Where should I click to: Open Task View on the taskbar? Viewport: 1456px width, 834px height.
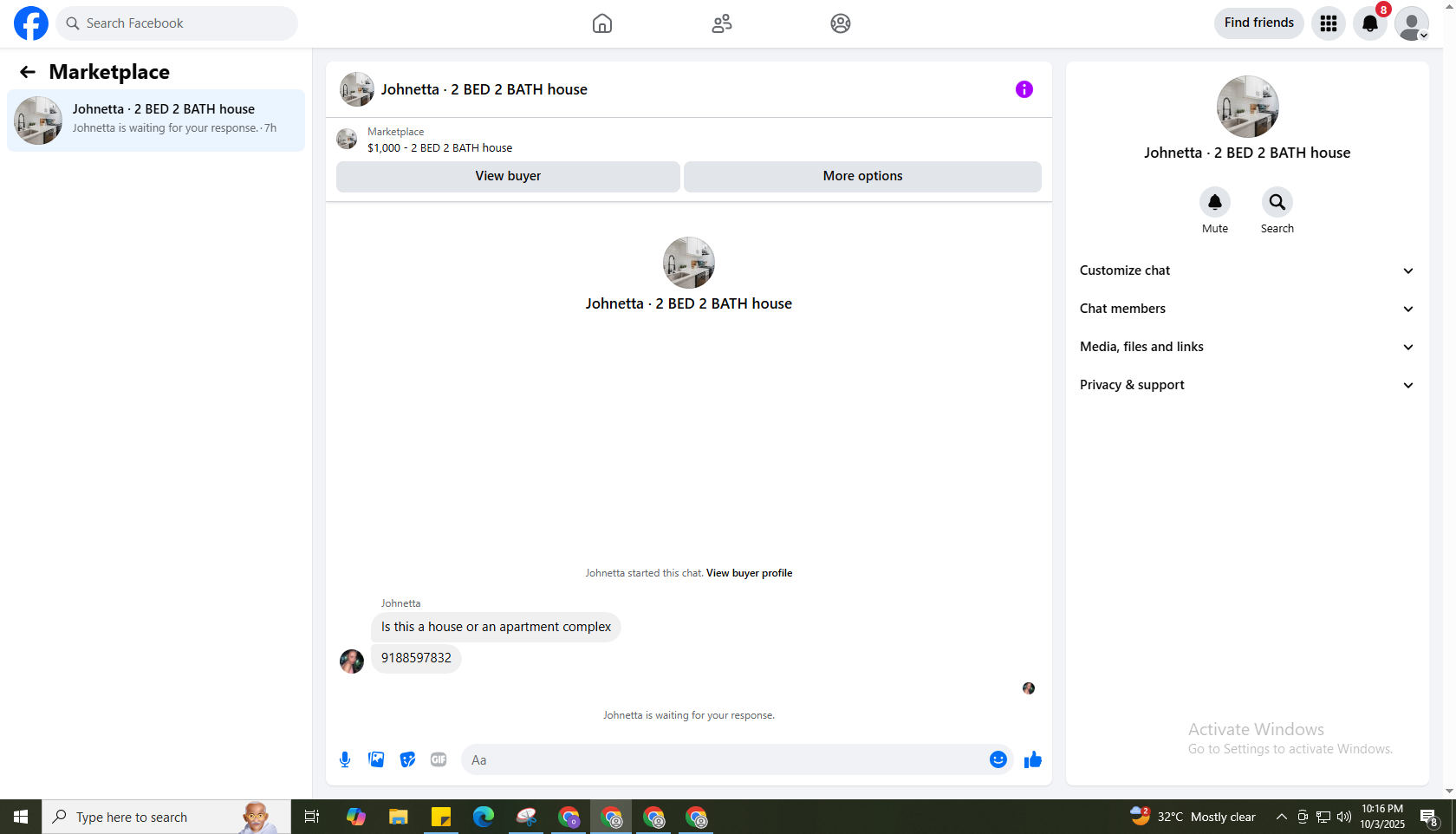coord(312,817)
